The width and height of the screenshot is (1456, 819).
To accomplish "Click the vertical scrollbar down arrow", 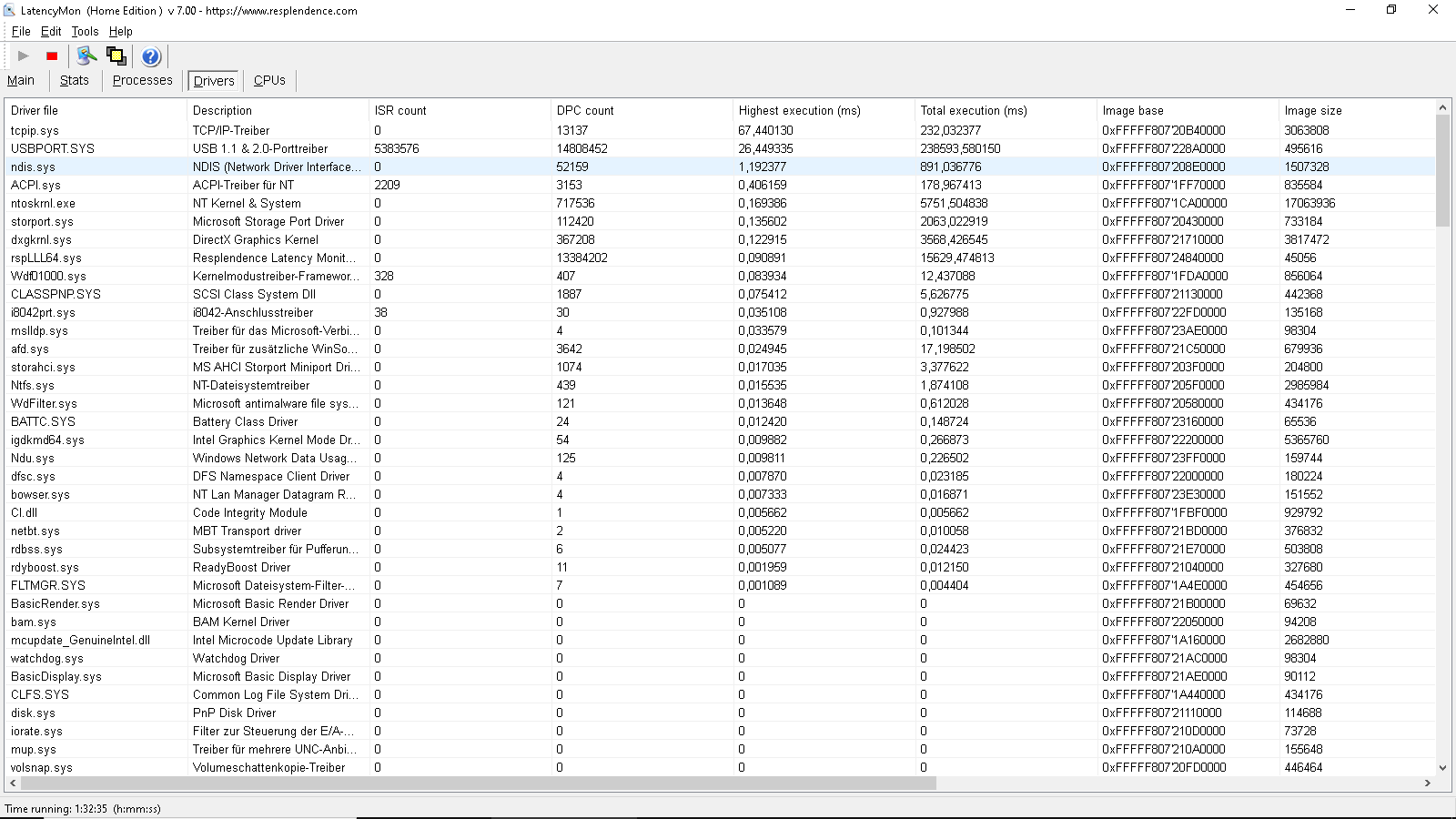I will [x=1442, y=767].
